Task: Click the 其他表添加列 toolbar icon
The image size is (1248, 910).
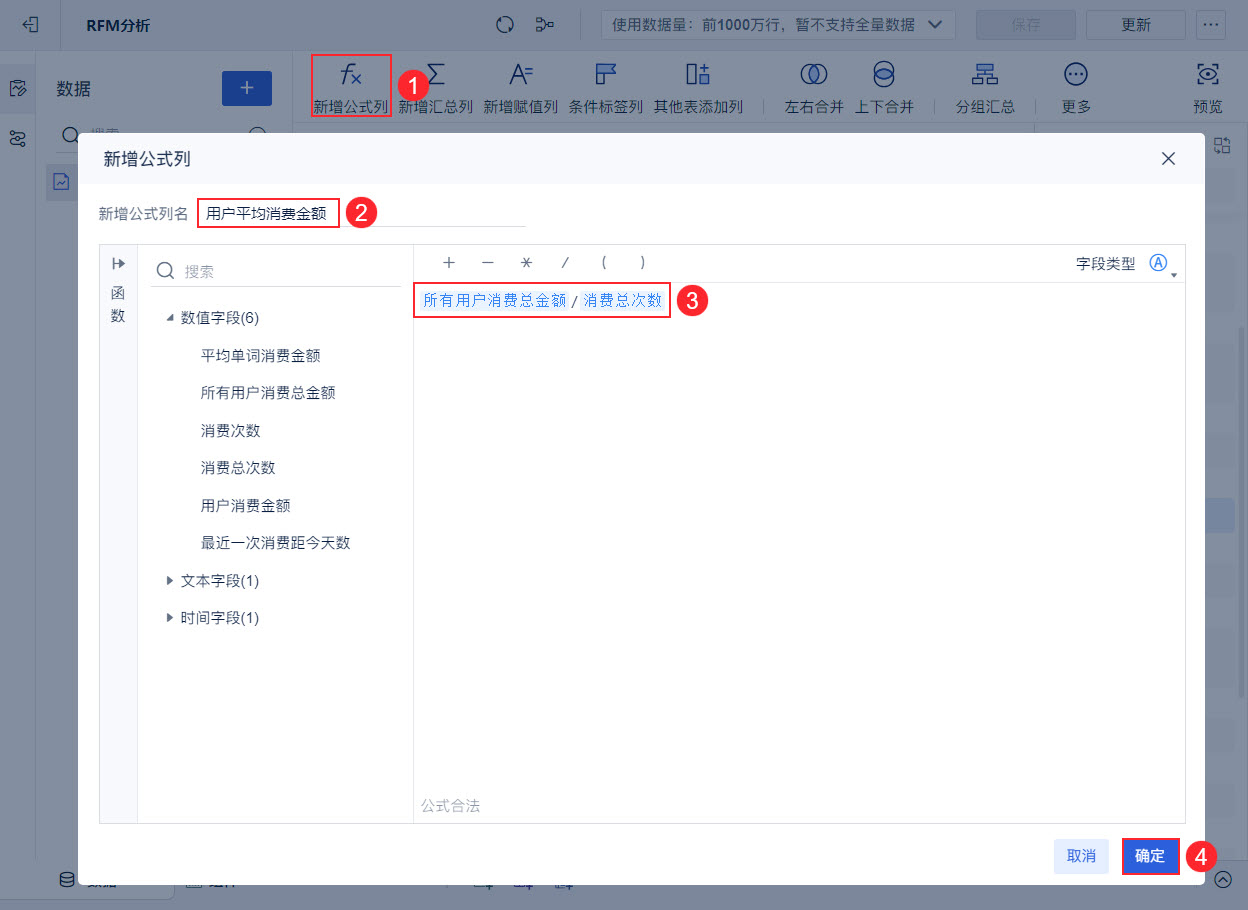Action: pos(698,74)
